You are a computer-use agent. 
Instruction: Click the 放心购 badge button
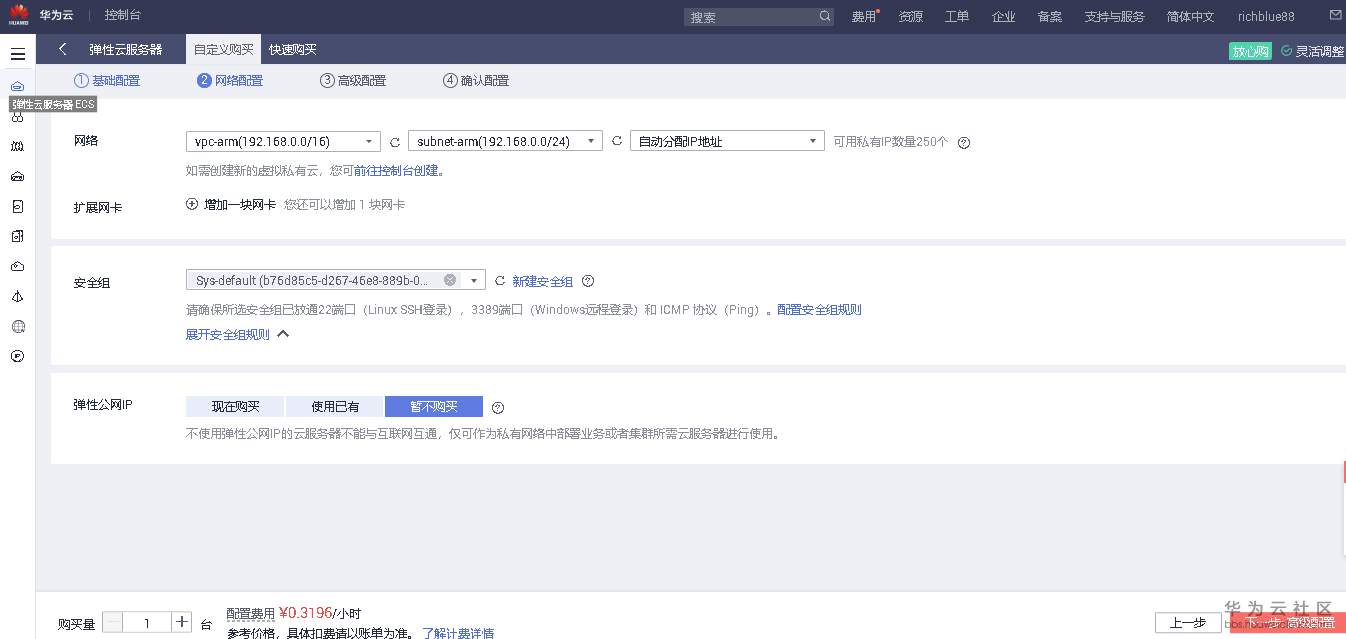coord(1250,51)
